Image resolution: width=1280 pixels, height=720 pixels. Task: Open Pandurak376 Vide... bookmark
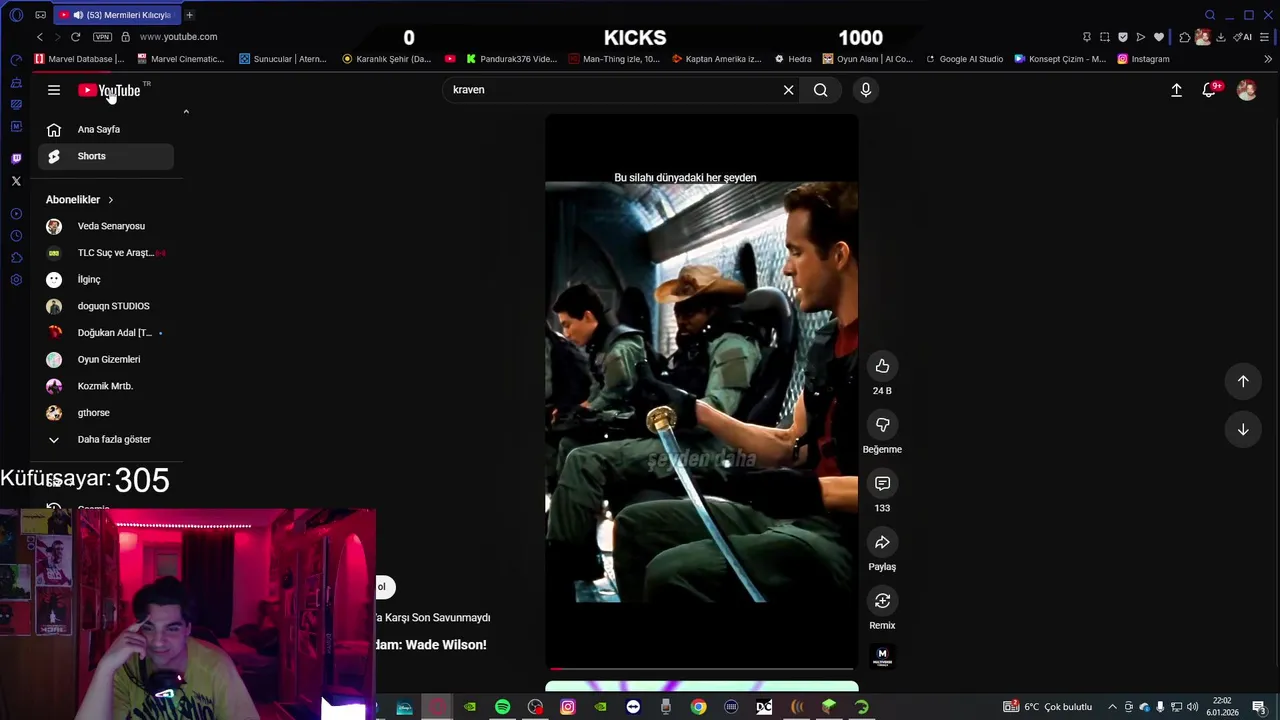511,59
